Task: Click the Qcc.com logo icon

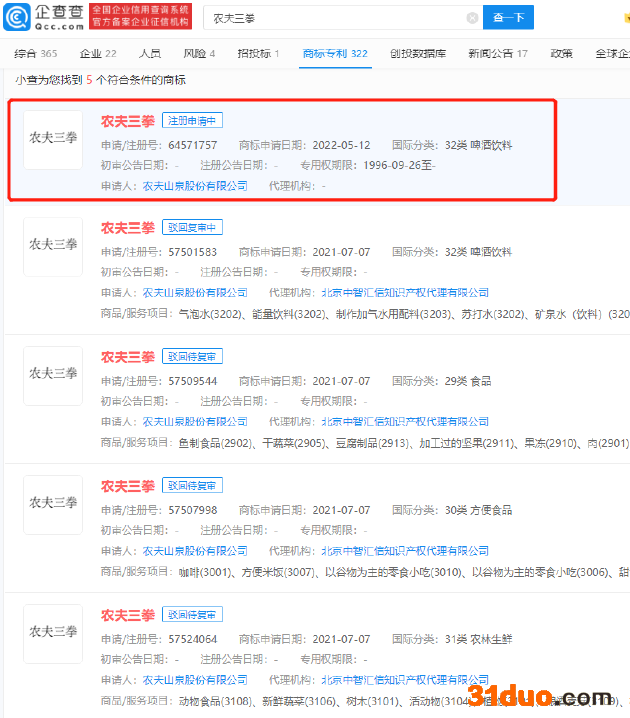Action: pos(20,16)
